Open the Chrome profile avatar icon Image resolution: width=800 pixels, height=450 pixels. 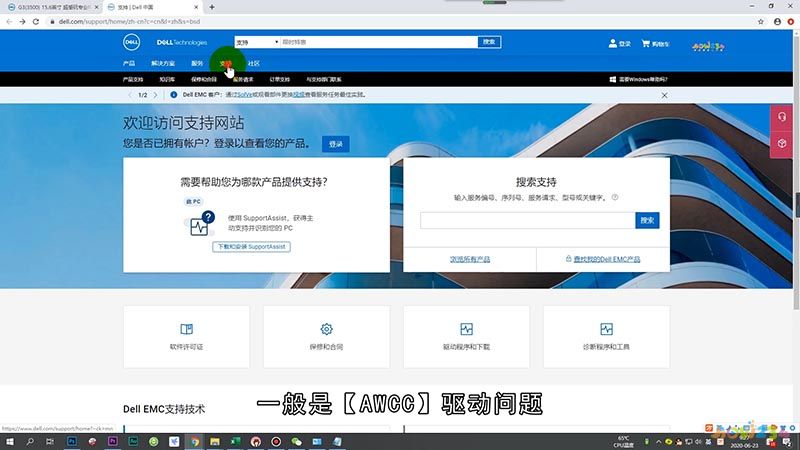tap(777, 21)
